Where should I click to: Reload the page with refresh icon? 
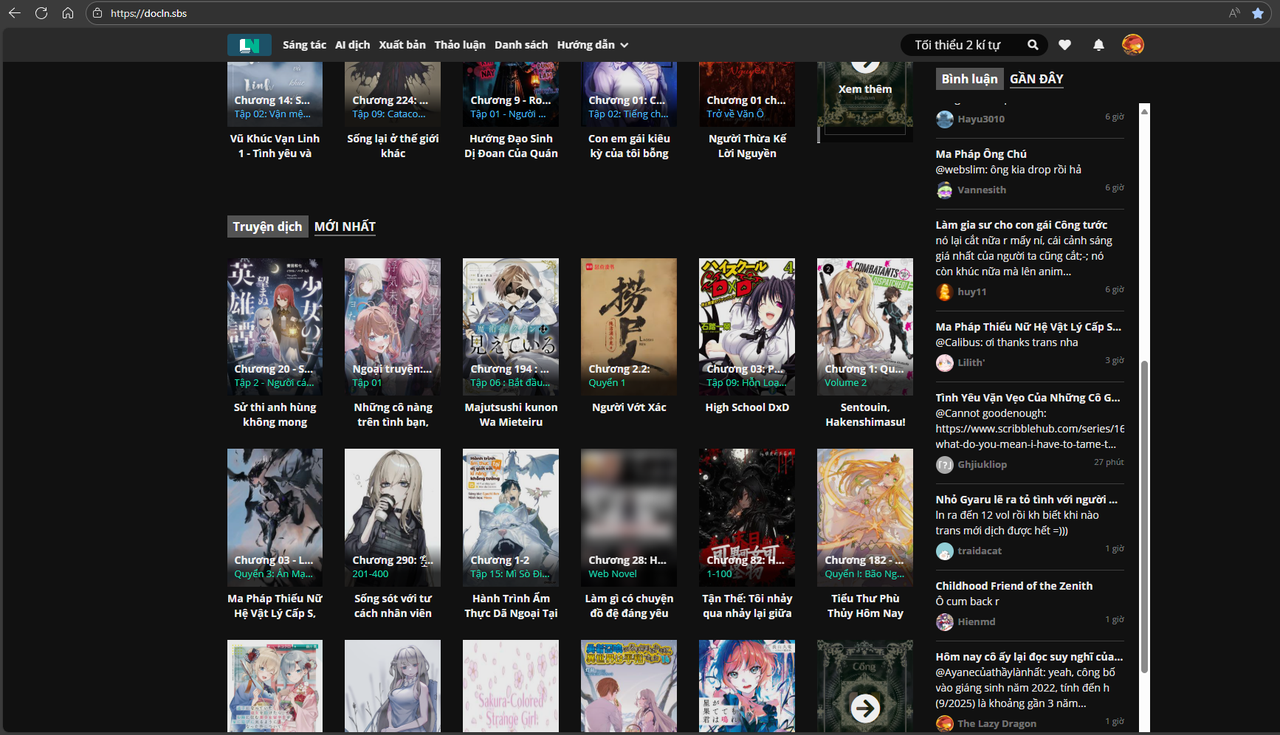click(41, 13)
